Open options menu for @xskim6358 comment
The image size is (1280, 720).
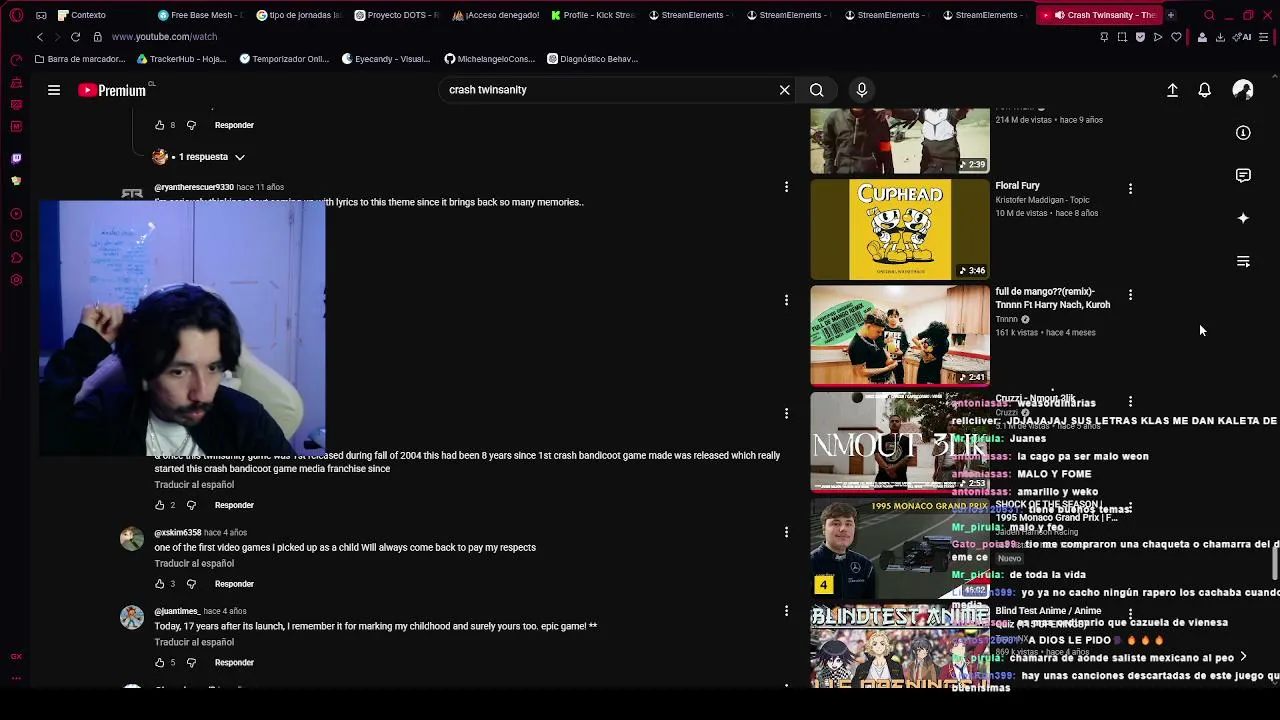(x=786, y=533)
